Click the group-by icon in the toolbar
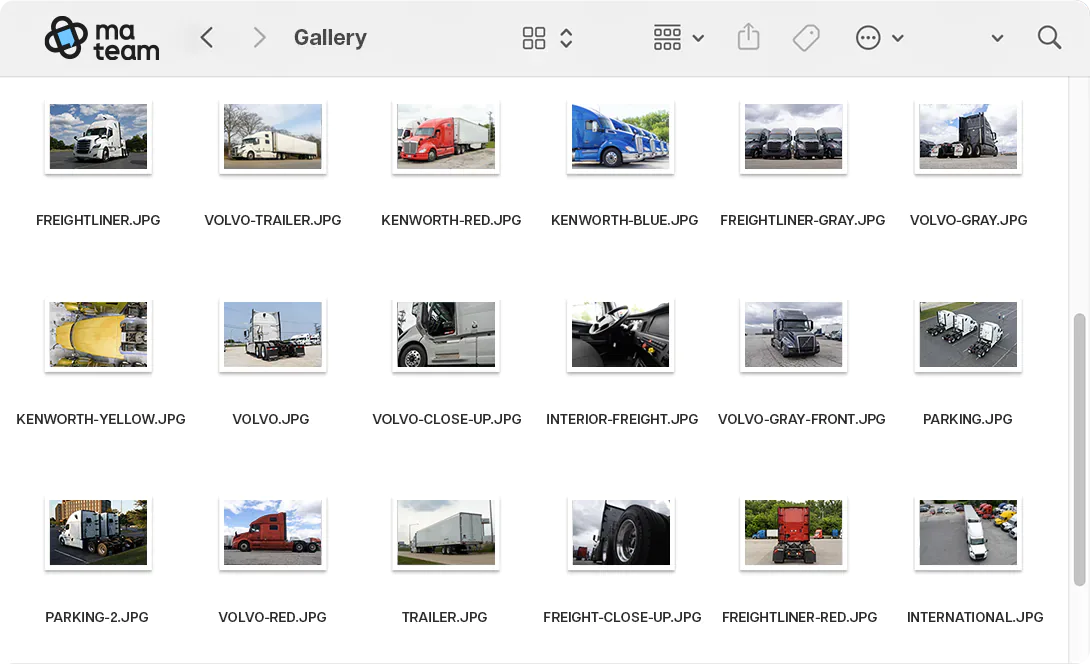This screenshot has height=664, width=1090. point(666,37)
